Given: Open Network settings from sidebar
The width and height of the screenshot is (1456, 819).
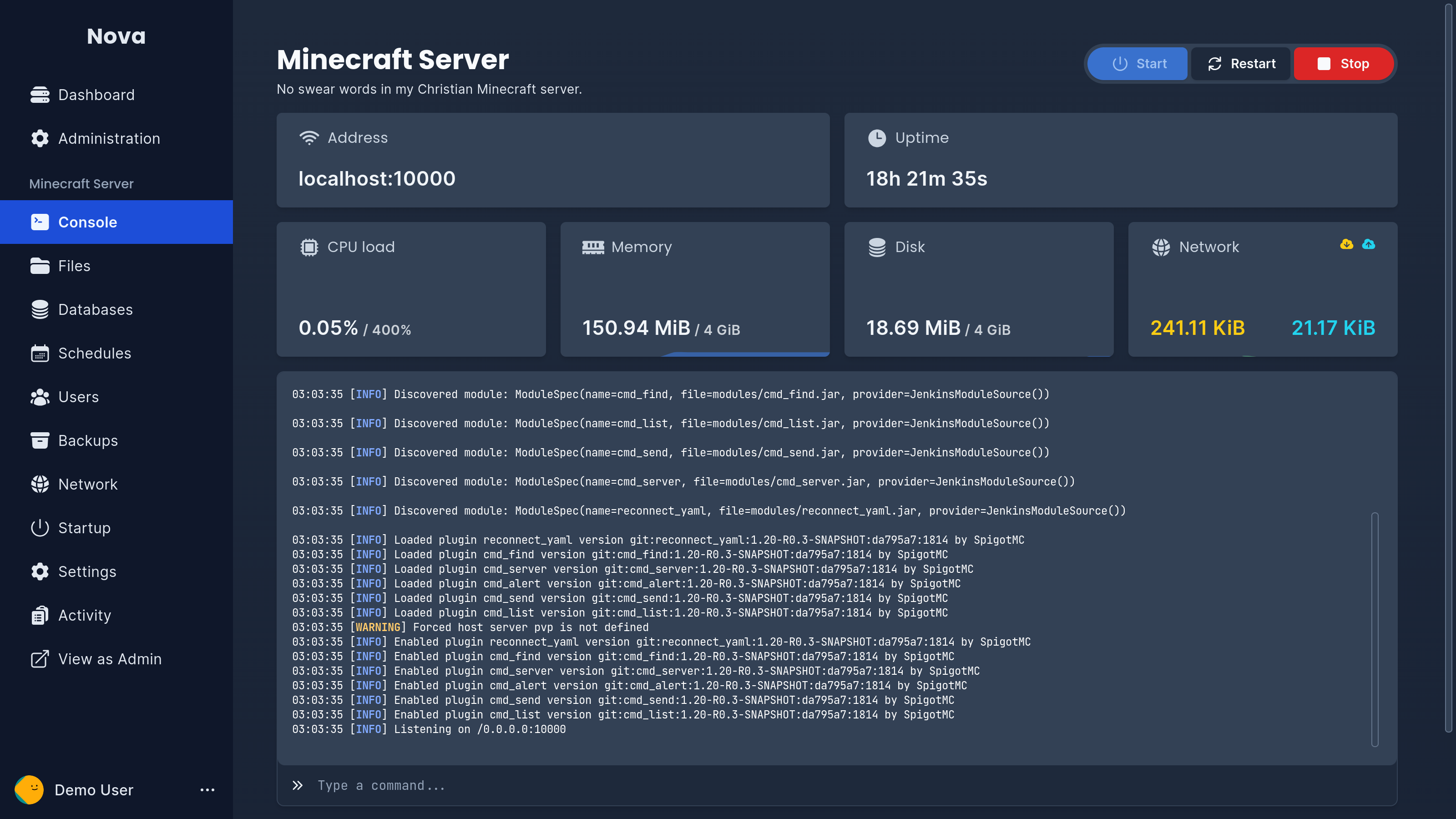Looking at the screenshot, I should (116, 485).
